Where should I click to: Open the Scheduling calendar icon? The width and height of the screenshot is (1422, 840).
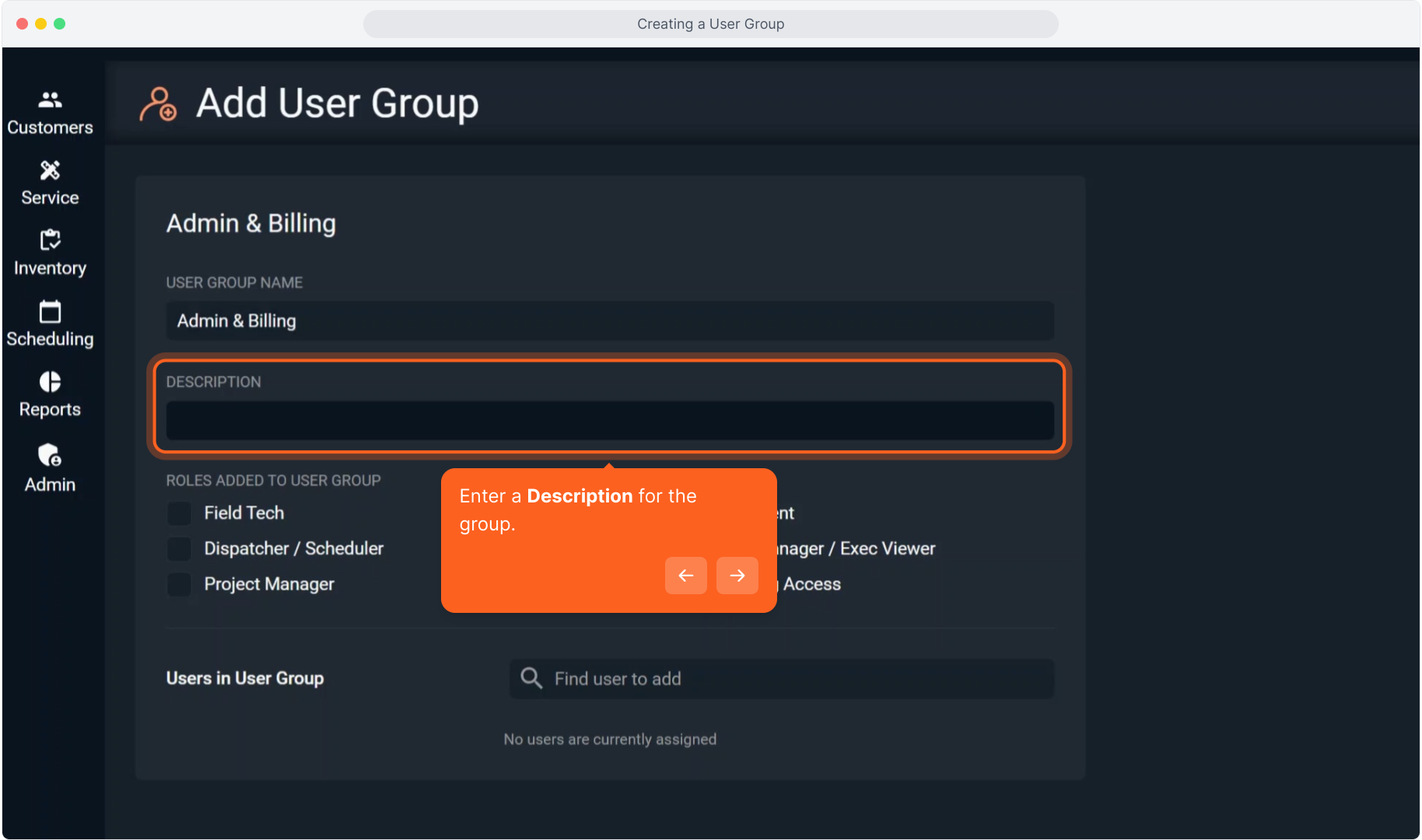(50, 311)
